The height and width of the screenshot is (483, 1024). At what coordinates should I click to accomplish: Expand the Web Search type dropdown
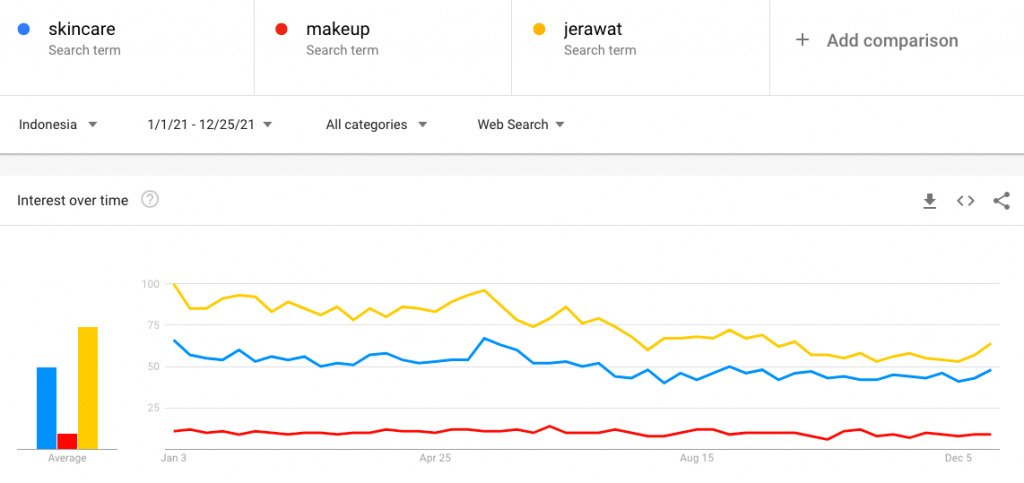point(521,125)
